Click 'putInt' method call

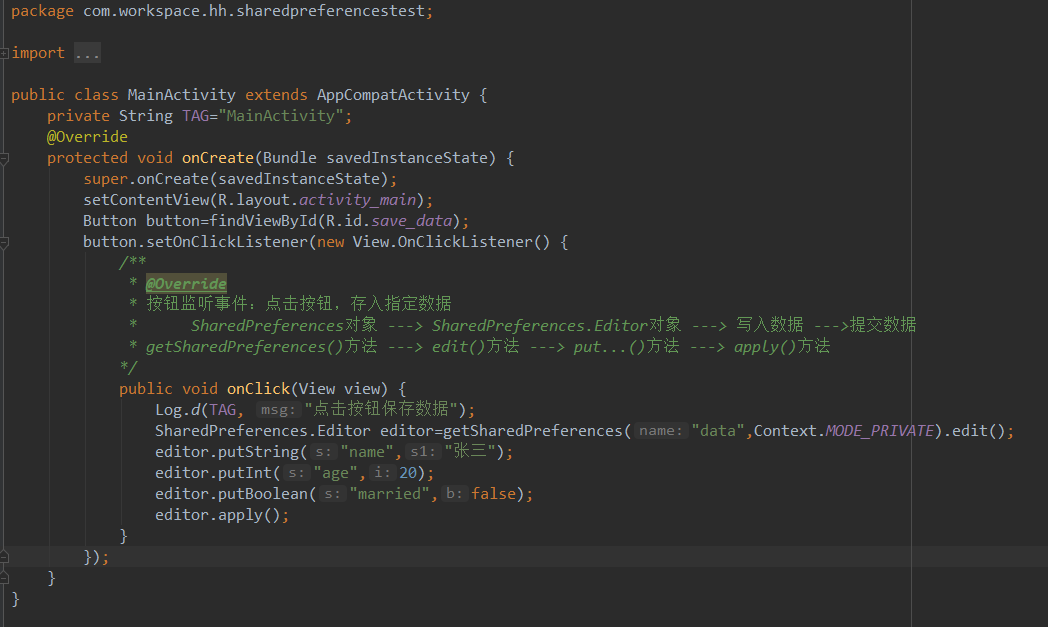(245, 473)
